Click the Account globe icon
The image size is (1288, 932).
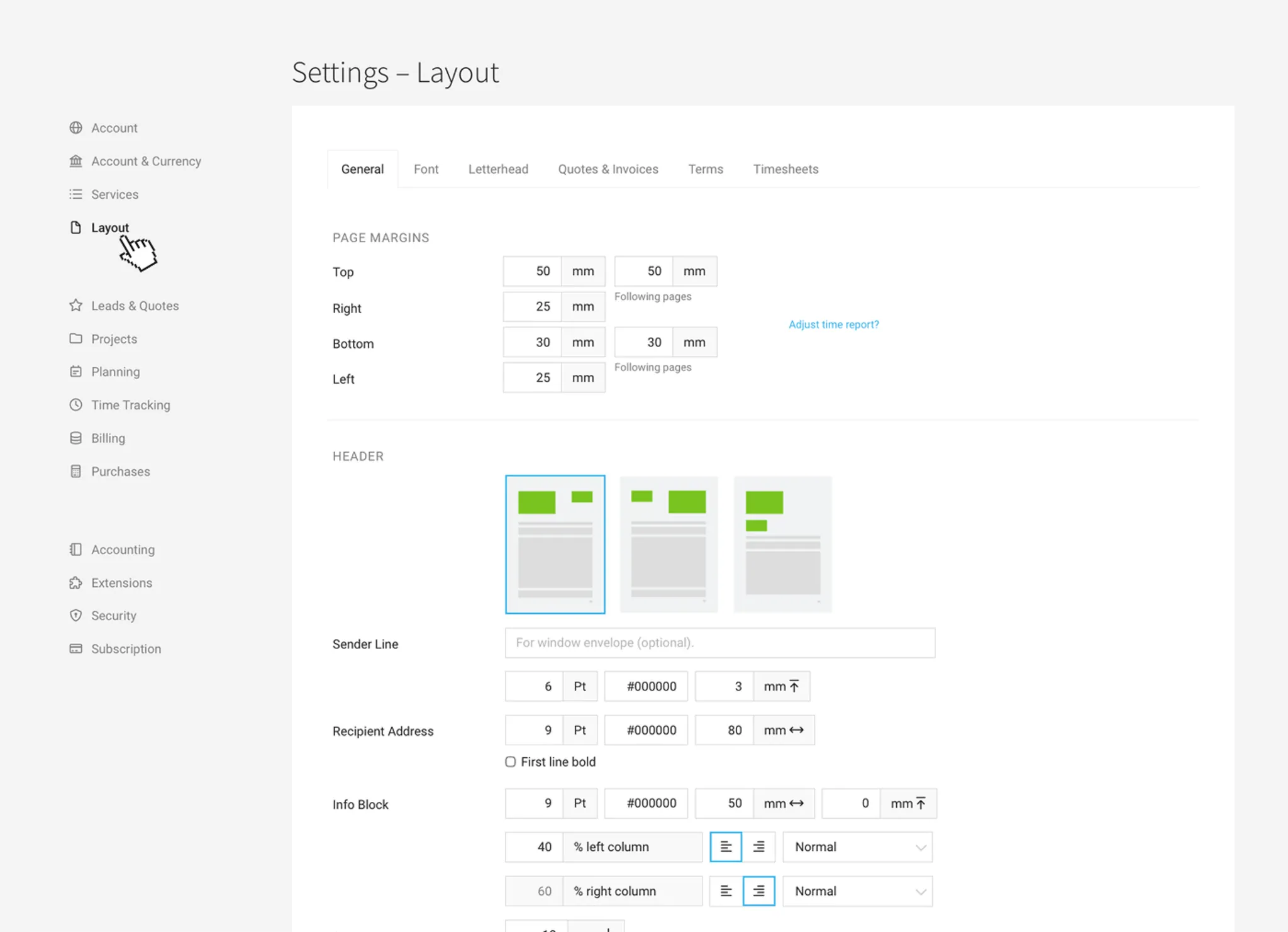tap(75, 128)
